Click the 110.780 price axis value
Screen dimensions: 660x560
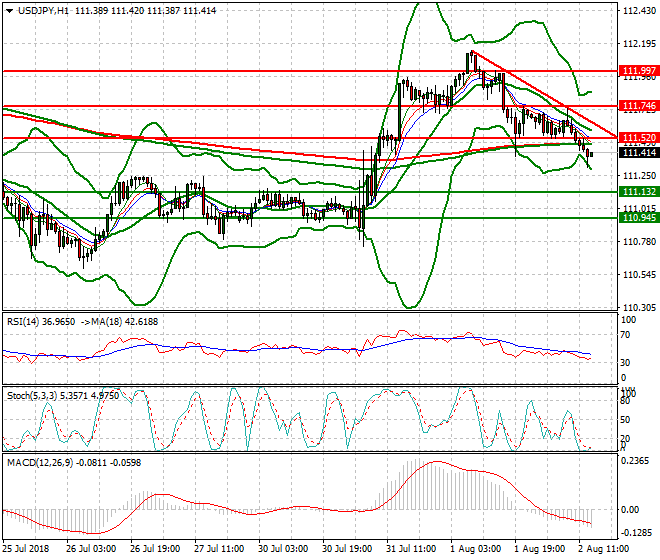[639, 242]
